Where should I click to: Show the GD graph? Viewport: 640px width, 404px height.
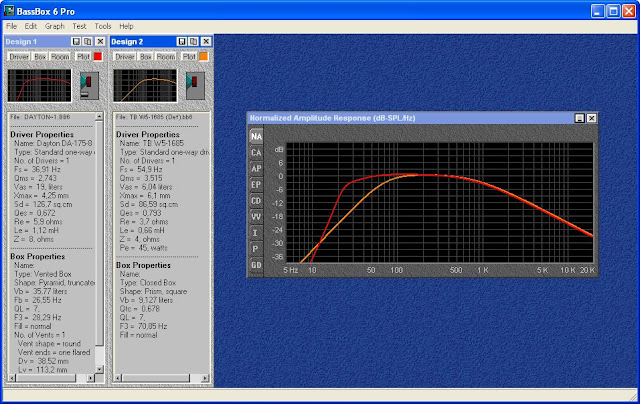[x=257, y=264]
